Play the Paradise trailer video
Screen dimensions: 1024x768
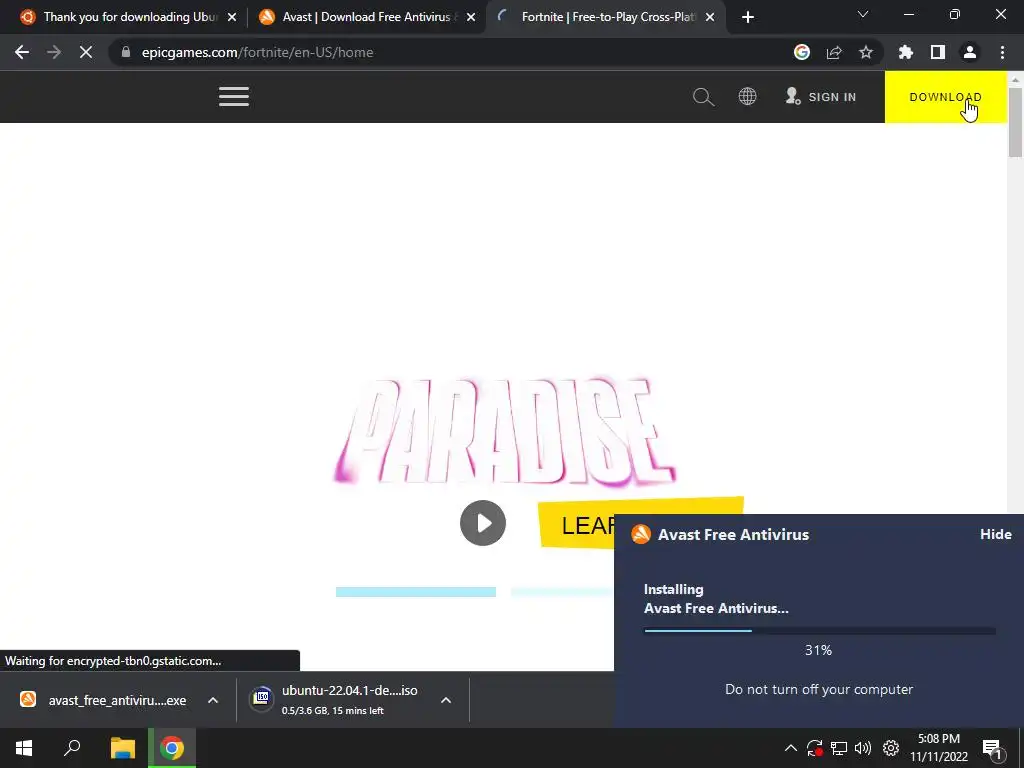coord(483,523)
